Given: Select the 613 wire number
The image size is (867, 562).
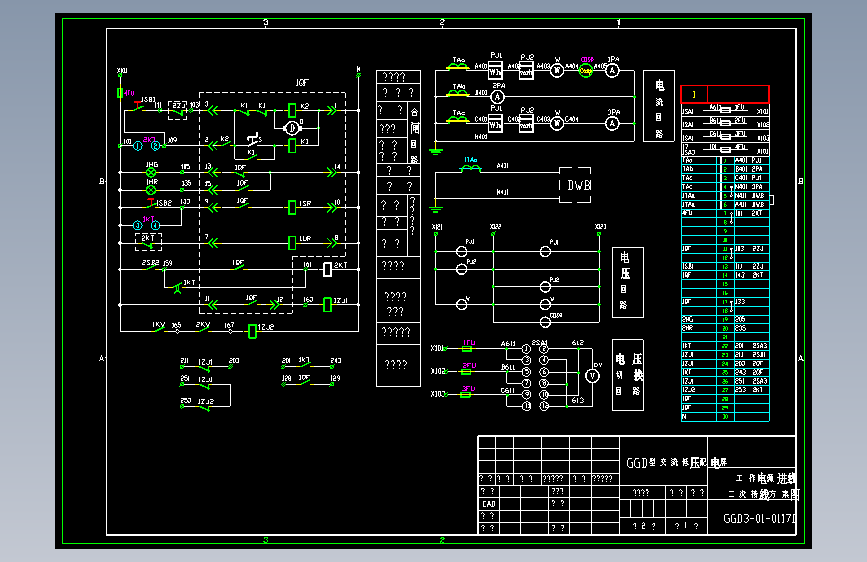Looking at the screenshot, I should pos(578,400).
